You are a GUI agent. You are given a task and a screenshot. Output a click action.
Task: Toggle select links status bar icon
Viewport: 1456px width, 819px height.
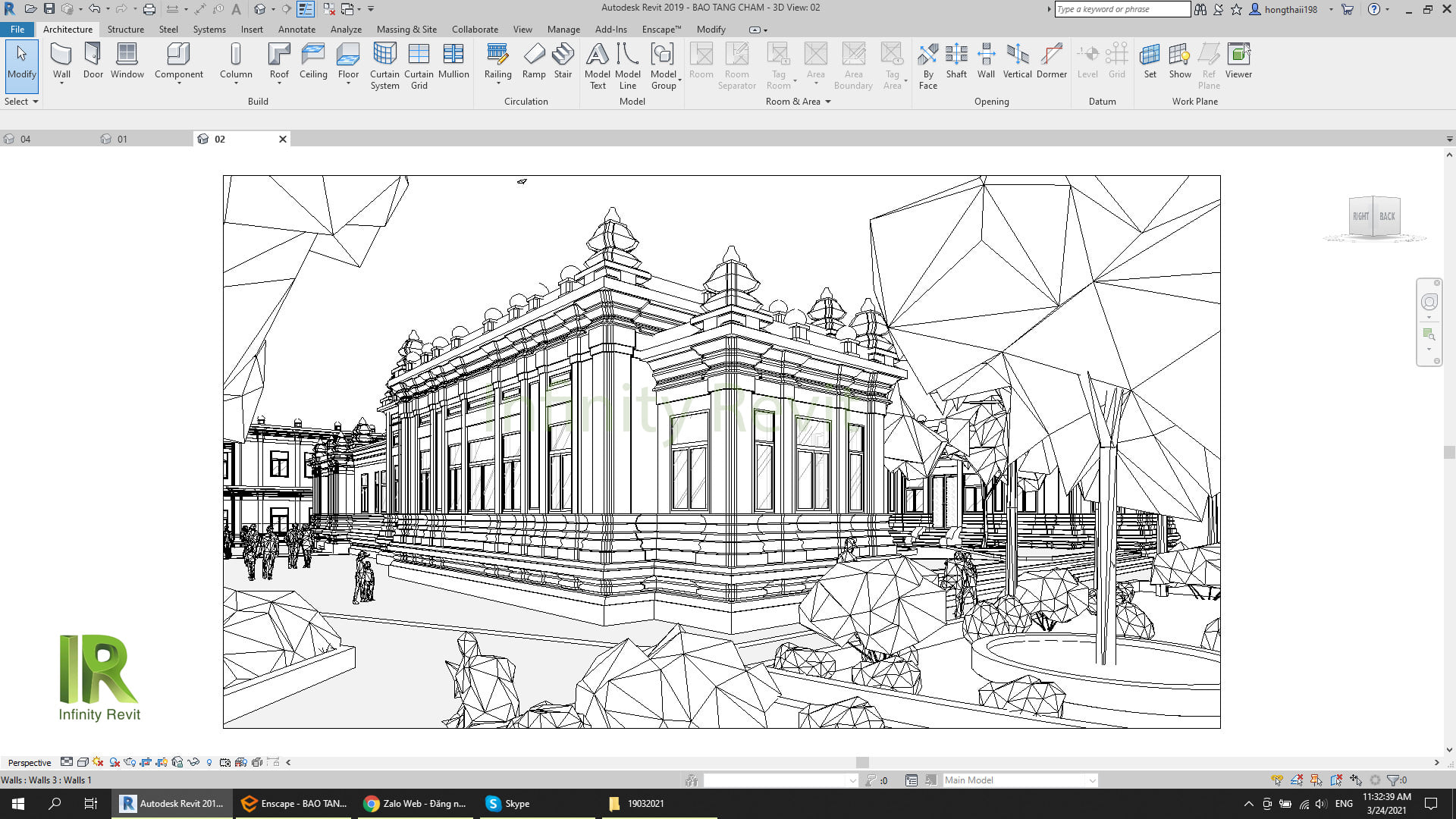pos(1277,780)
